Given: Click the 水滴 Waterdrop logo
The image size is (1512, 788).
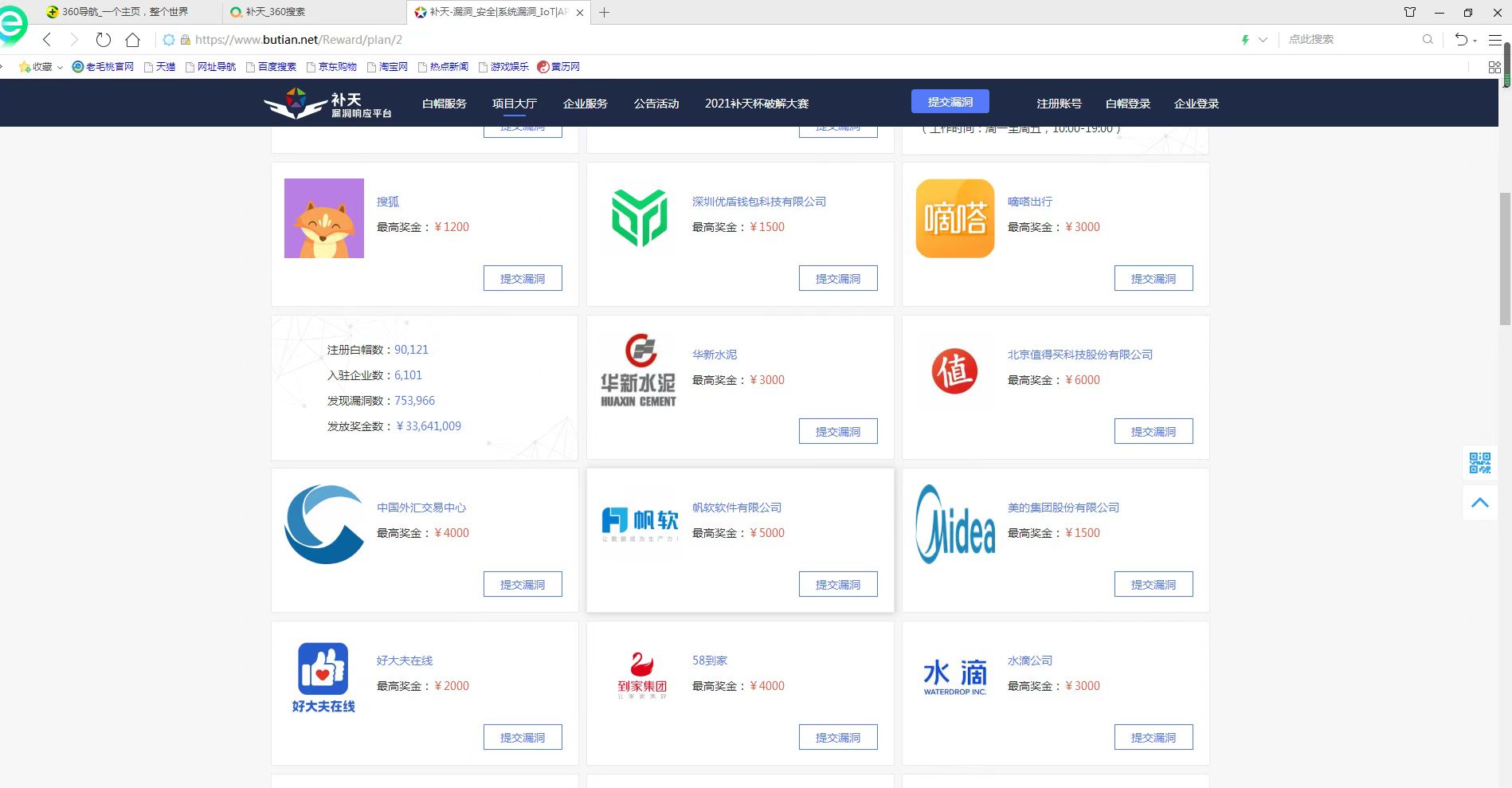Looking at the screenshot, I should [x=955, y=677].
